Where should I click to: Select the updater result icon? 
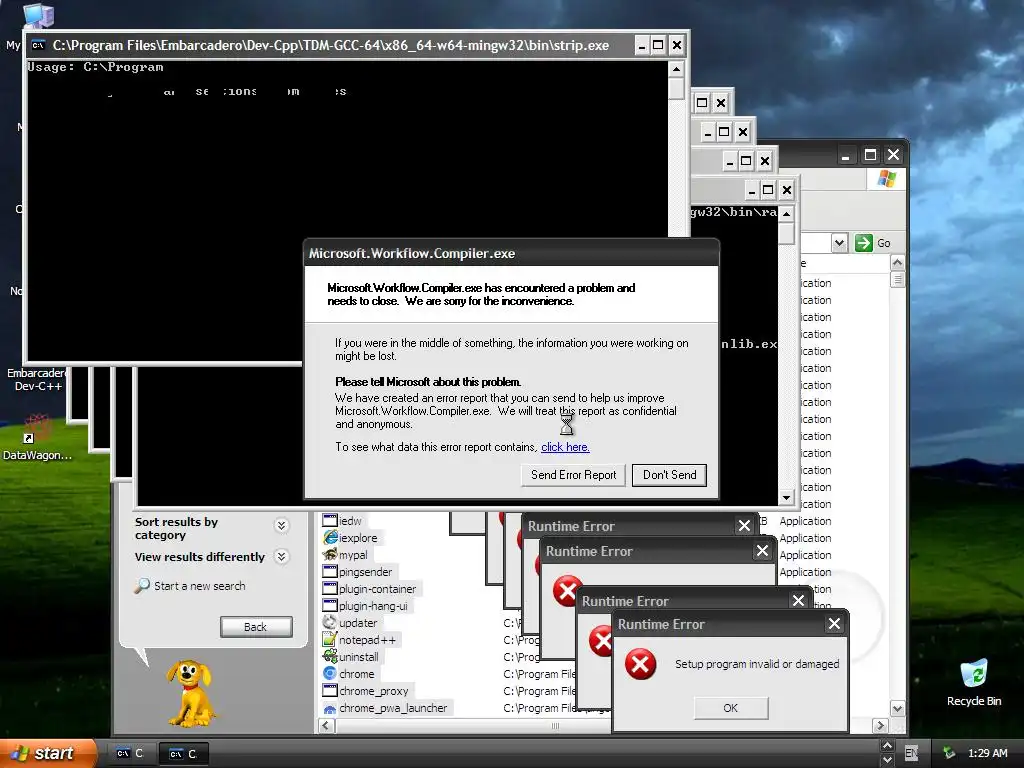tap(330, 622)
